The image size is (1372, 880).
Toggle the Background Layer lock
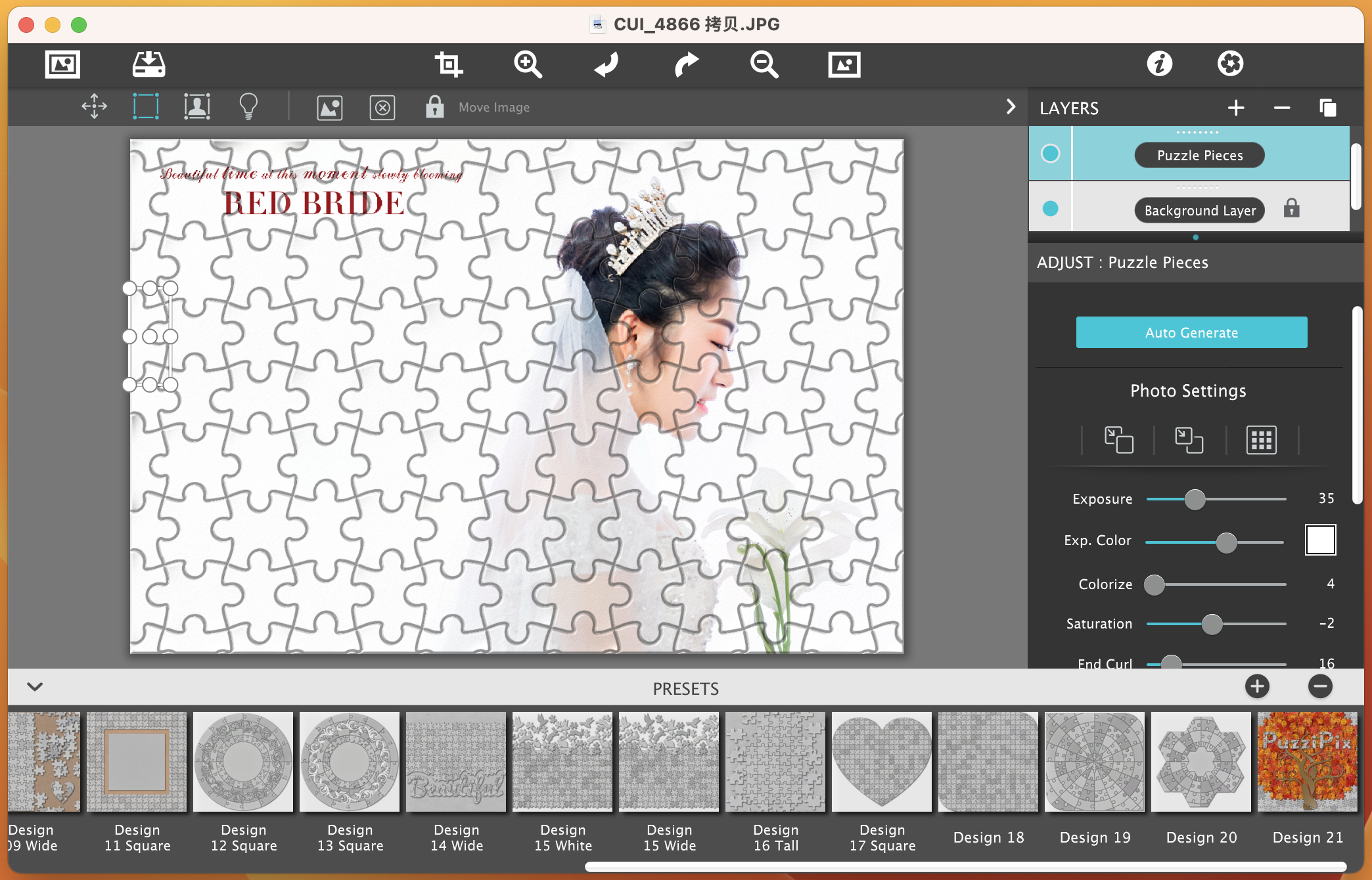(1291, 209)
